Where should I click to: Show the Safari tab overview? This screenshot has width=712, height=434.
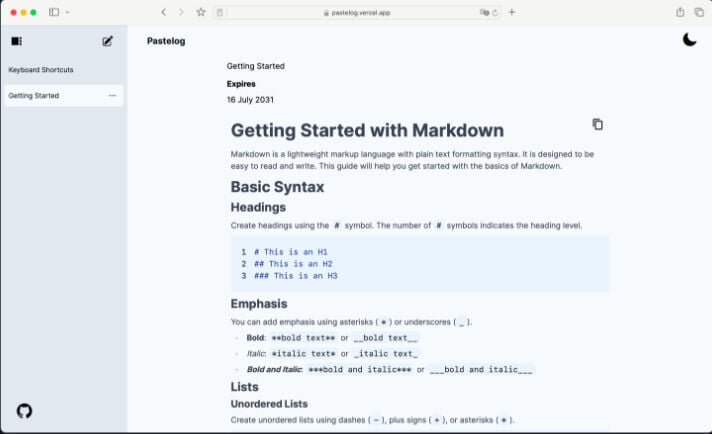click(699, 12)
